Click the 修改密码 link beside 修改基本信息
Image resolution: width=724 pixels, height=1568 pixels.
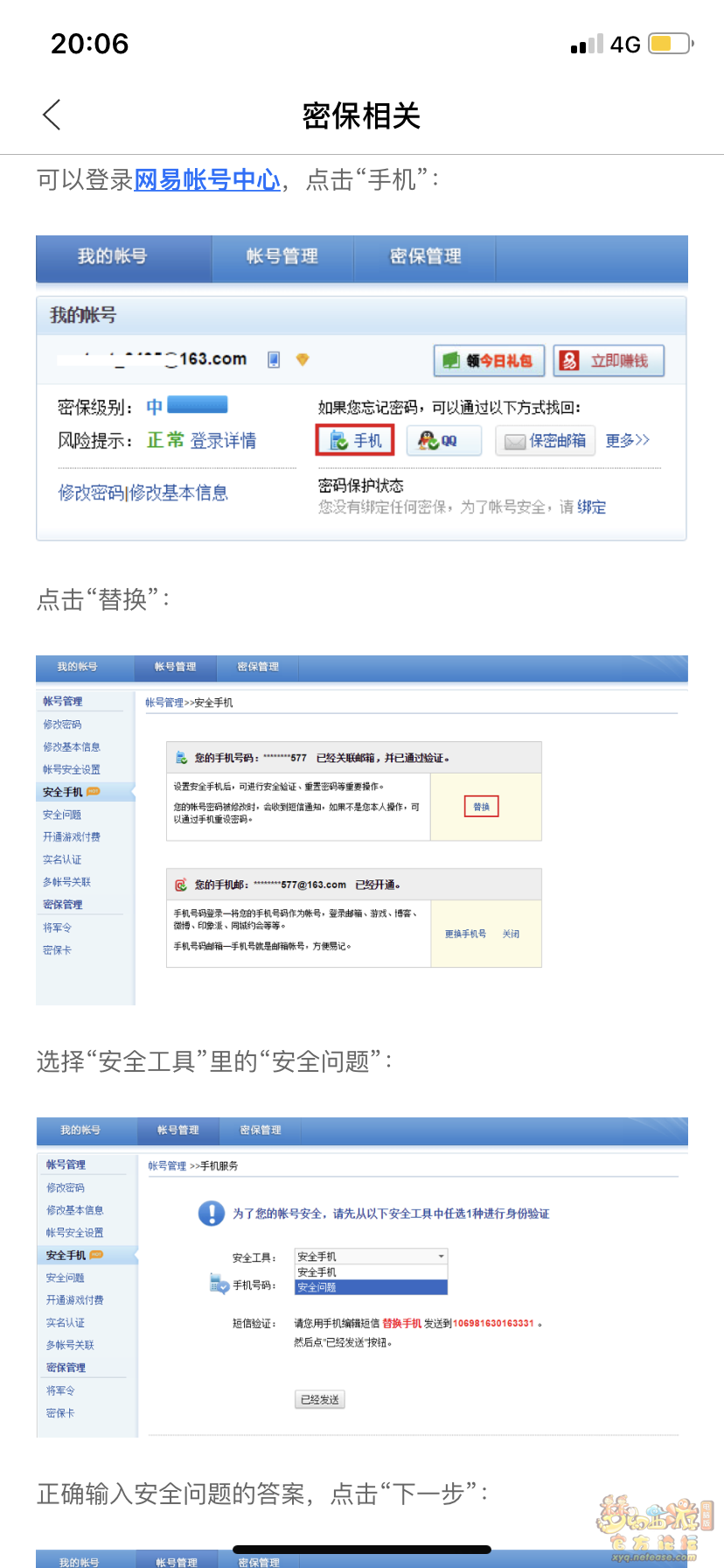coord(91,493)
